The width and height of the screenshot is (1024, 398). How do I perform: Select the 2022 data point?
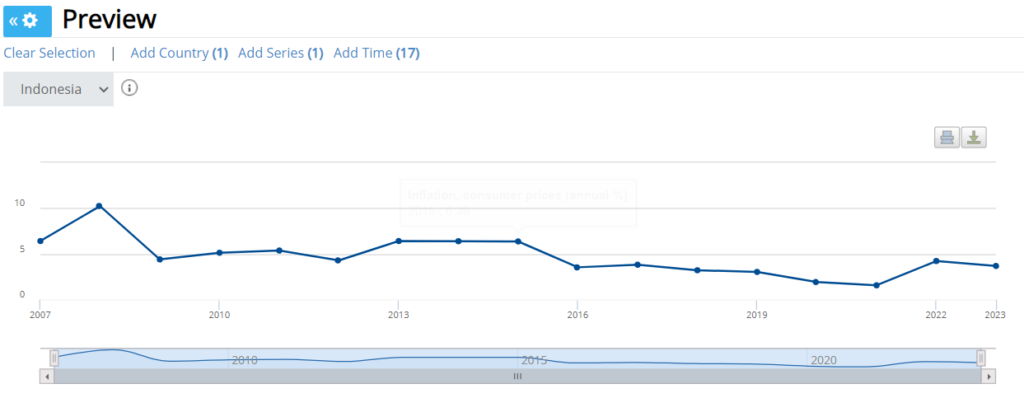[x=936, y=261]
